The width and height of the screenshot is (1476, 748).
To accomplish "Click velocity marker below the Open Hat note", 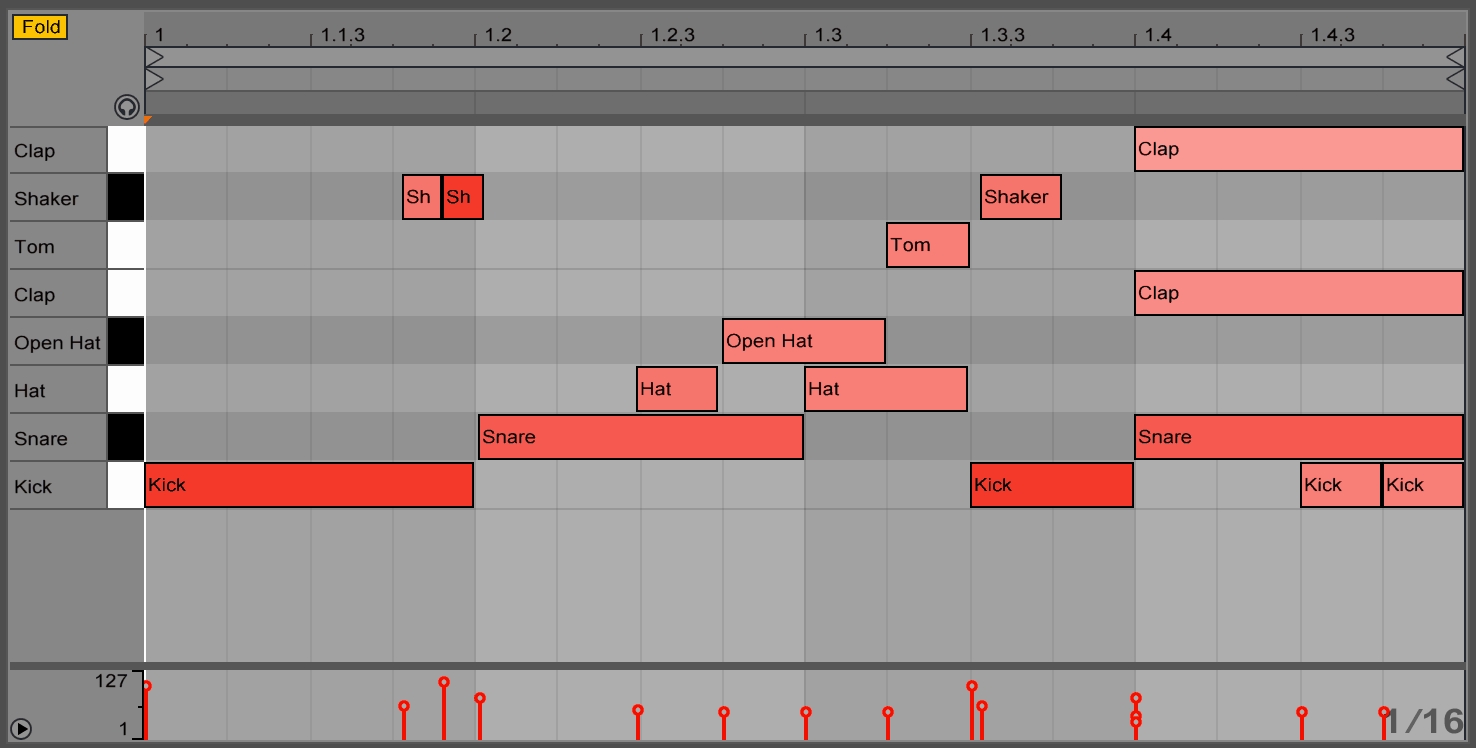I will (x=724, y=712).
